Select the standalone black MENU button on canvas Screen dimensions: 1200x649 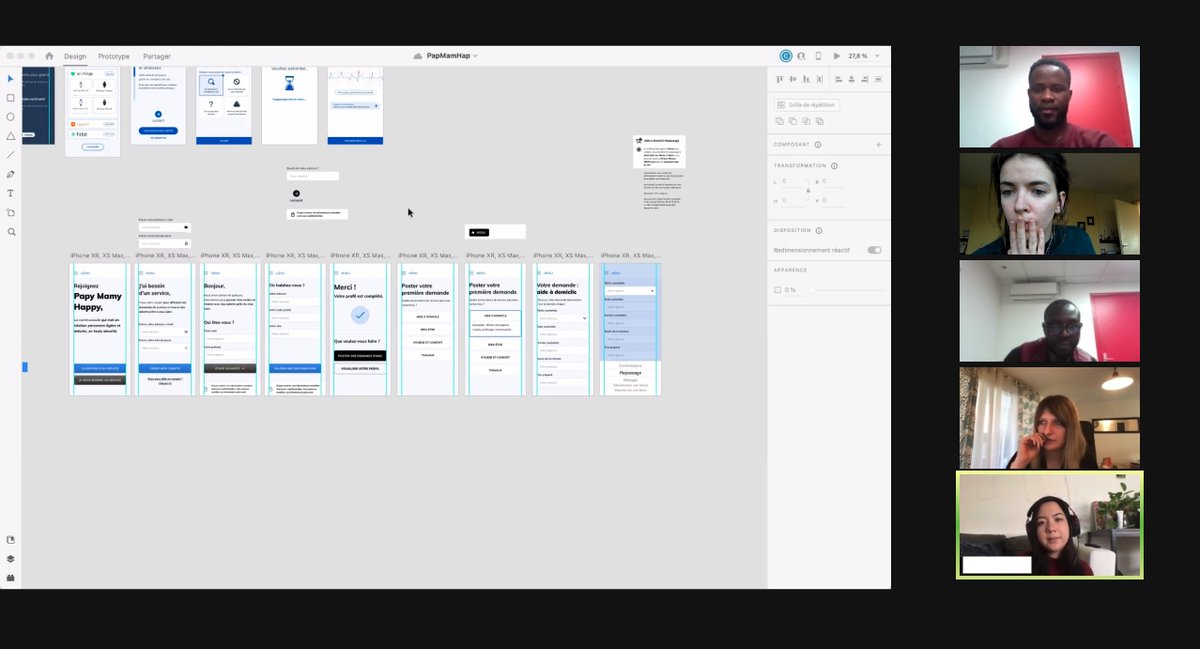pos(477,232)
